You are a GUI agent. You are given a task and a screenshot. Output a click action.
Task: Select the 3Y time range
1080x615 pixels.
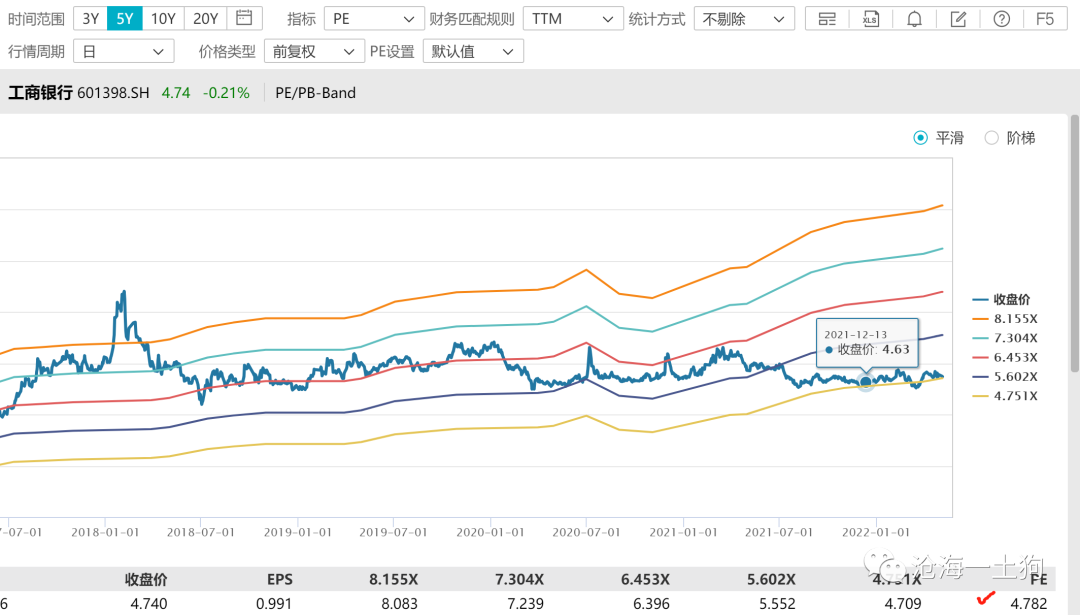[x=90, y=19]
